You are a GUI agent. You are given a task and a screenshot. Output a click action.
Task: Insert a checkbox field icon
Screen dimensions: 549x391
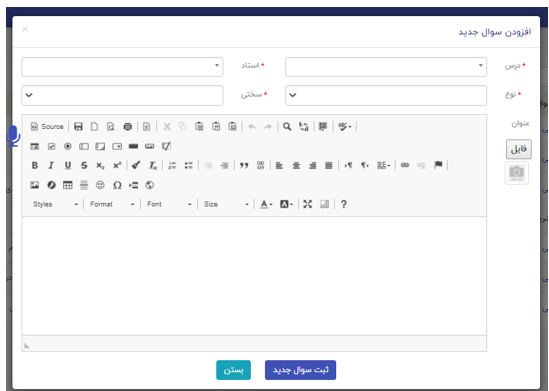(x=51, y=146)
